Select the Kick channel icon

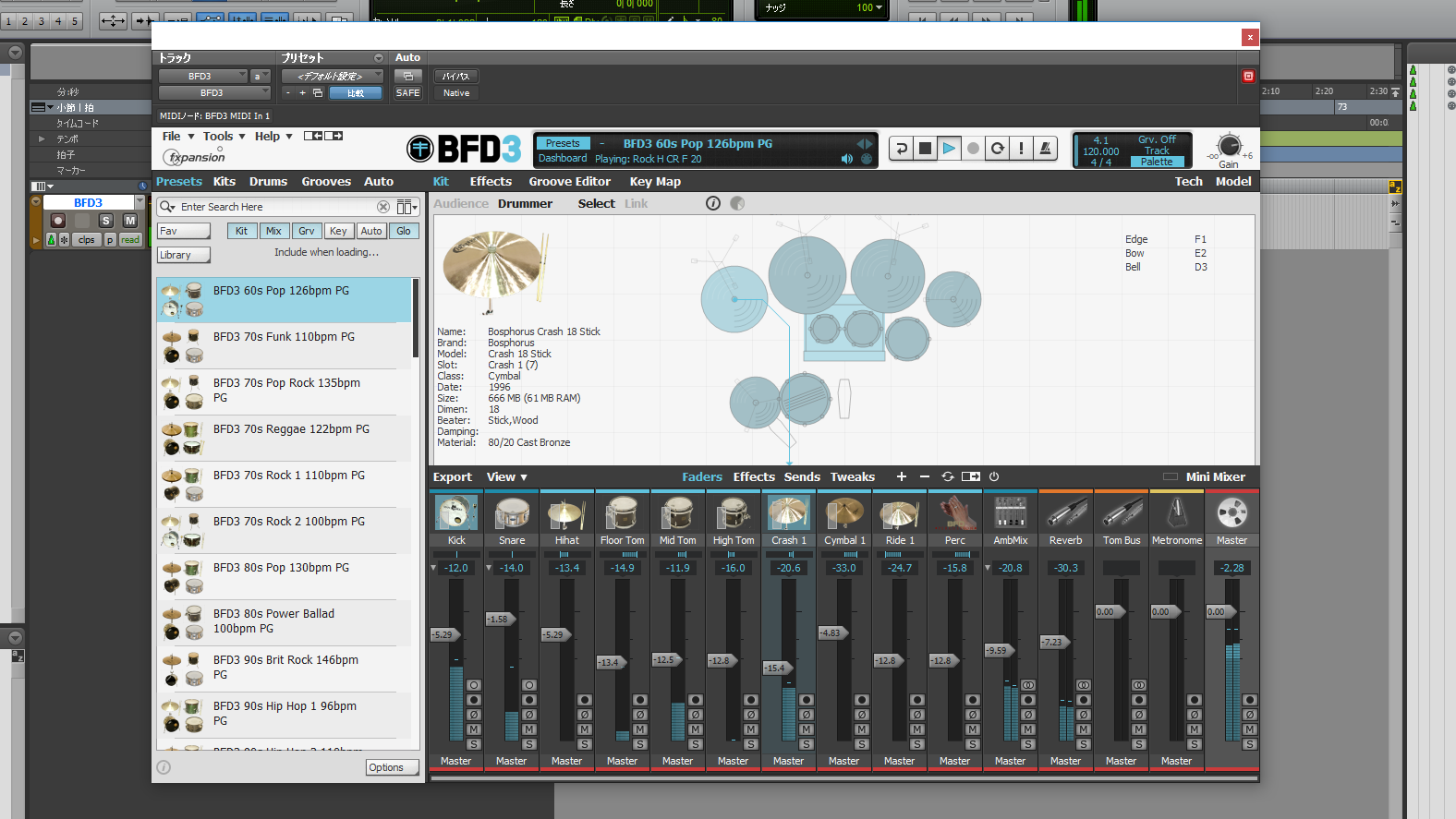click(x=456, y=512)
